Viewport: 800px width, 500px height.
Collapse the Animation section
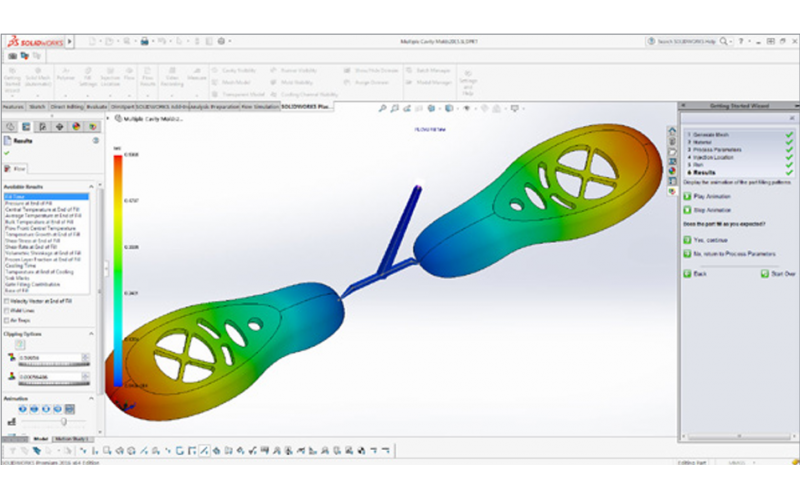tap(91, 398)
